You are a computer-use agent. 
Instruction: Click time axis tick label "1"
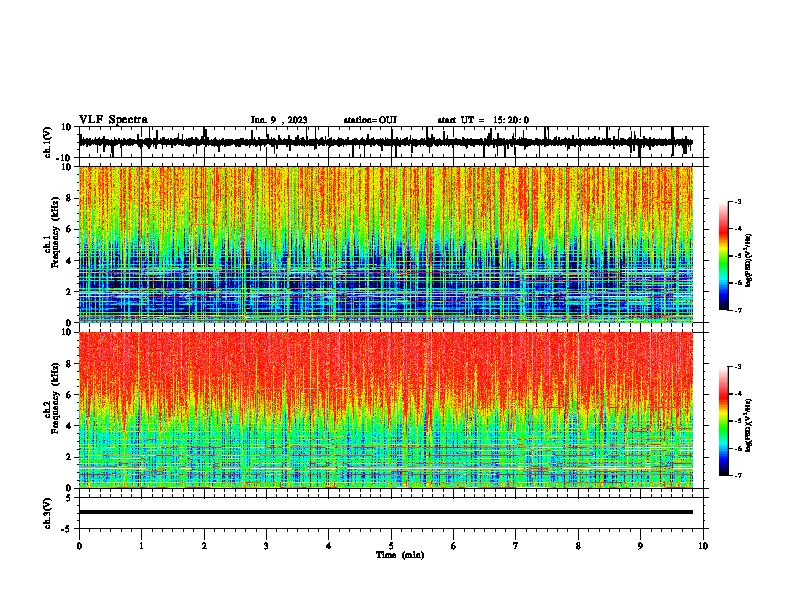[141, 546]
